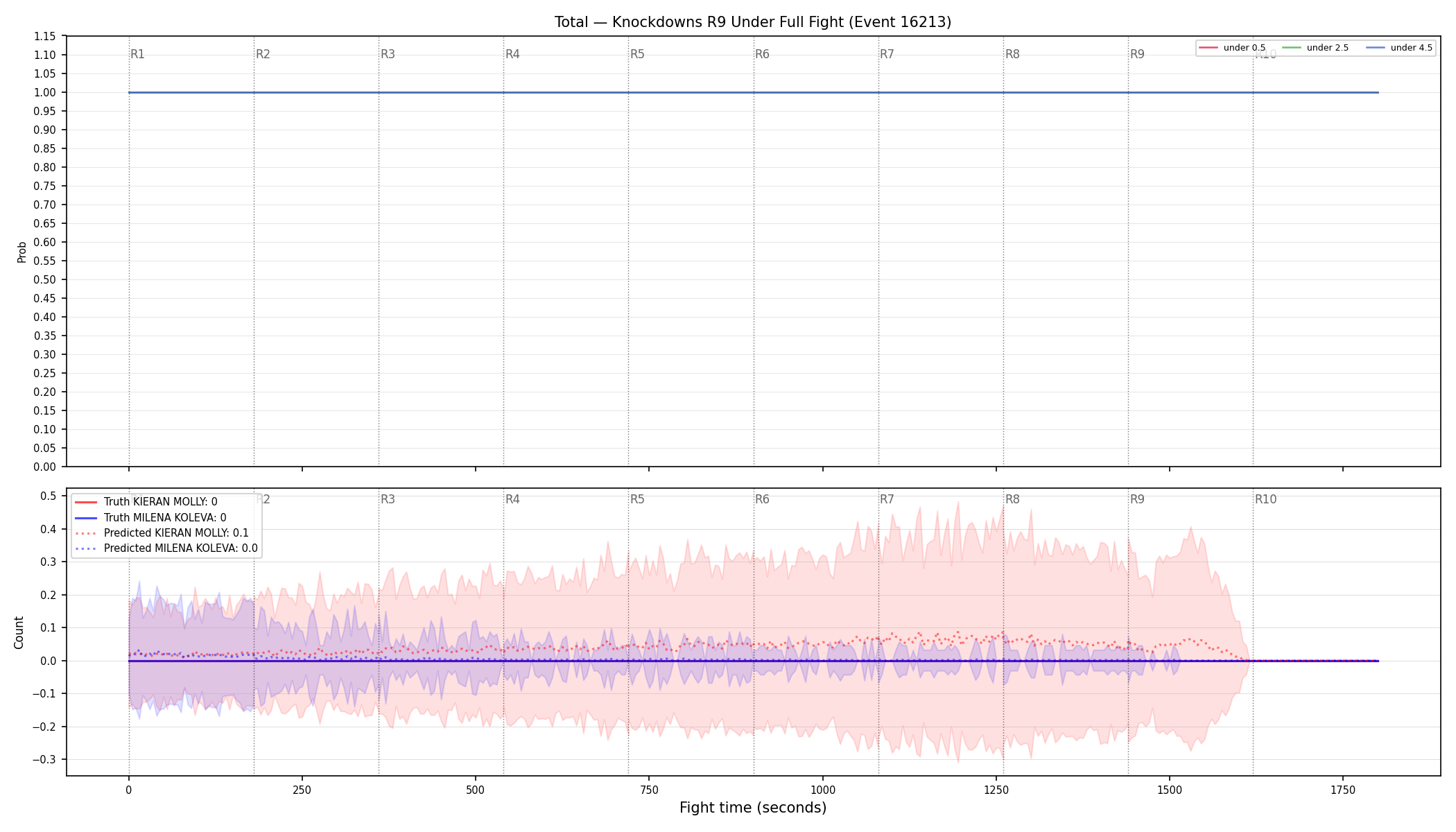The height and width of the screenshot is (832, 1456).
Task: Click the "1250" x-axis tick label
Action: tap(996, 790)
